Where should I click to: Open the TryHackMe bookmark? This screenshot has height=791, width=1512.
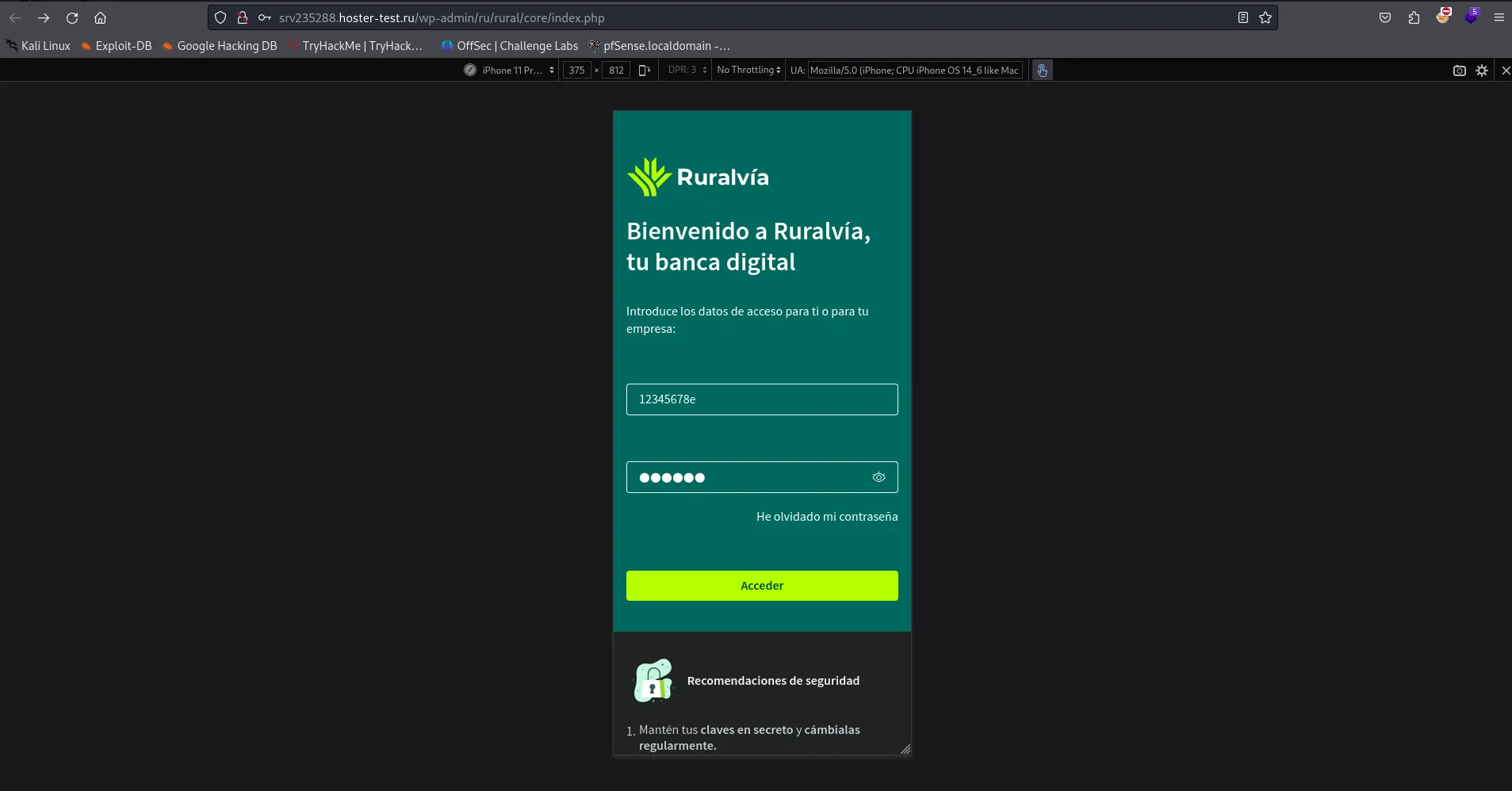(x=355, y=46)
